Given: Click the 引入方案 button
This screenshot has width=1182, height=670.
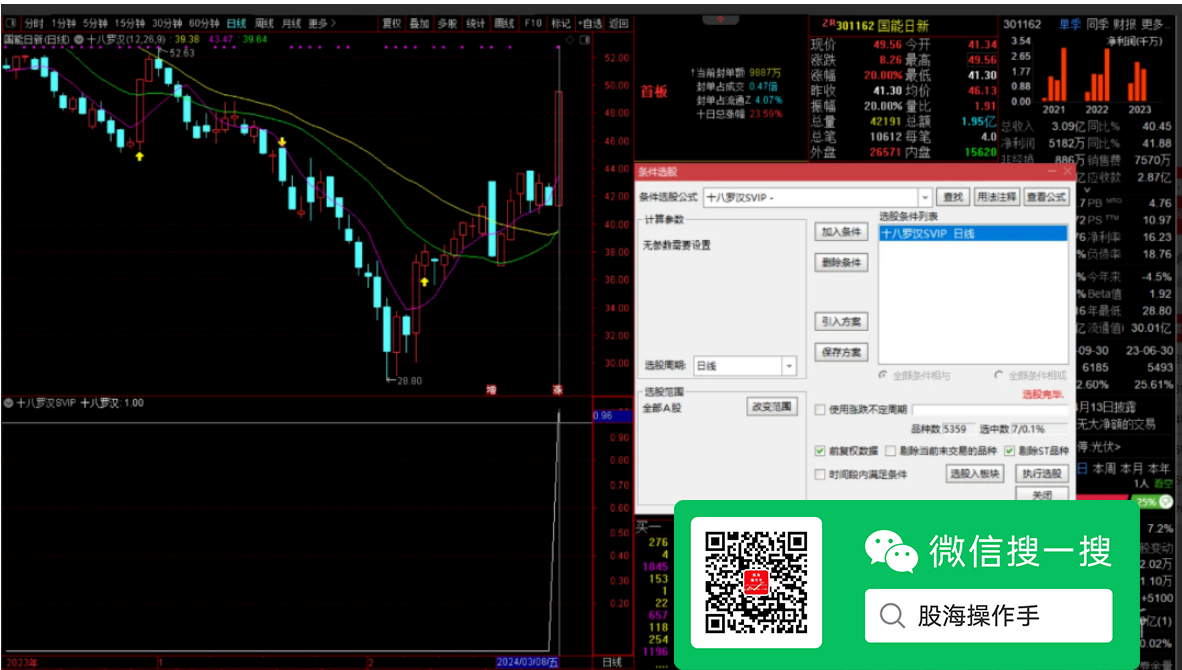Looking at the screenshot, I should click(x=841, y=322).
